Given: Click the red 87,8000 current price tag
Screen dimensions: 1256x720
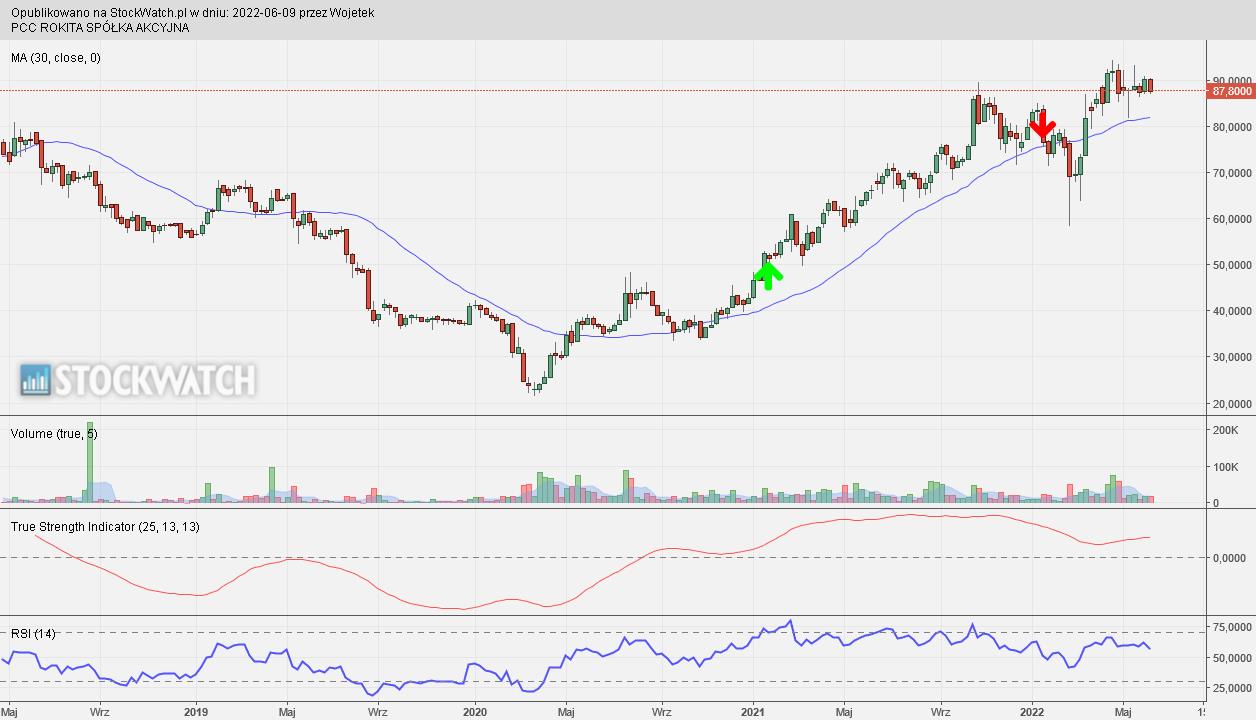Looking at the screenshot, I should tap(1231, 91).
